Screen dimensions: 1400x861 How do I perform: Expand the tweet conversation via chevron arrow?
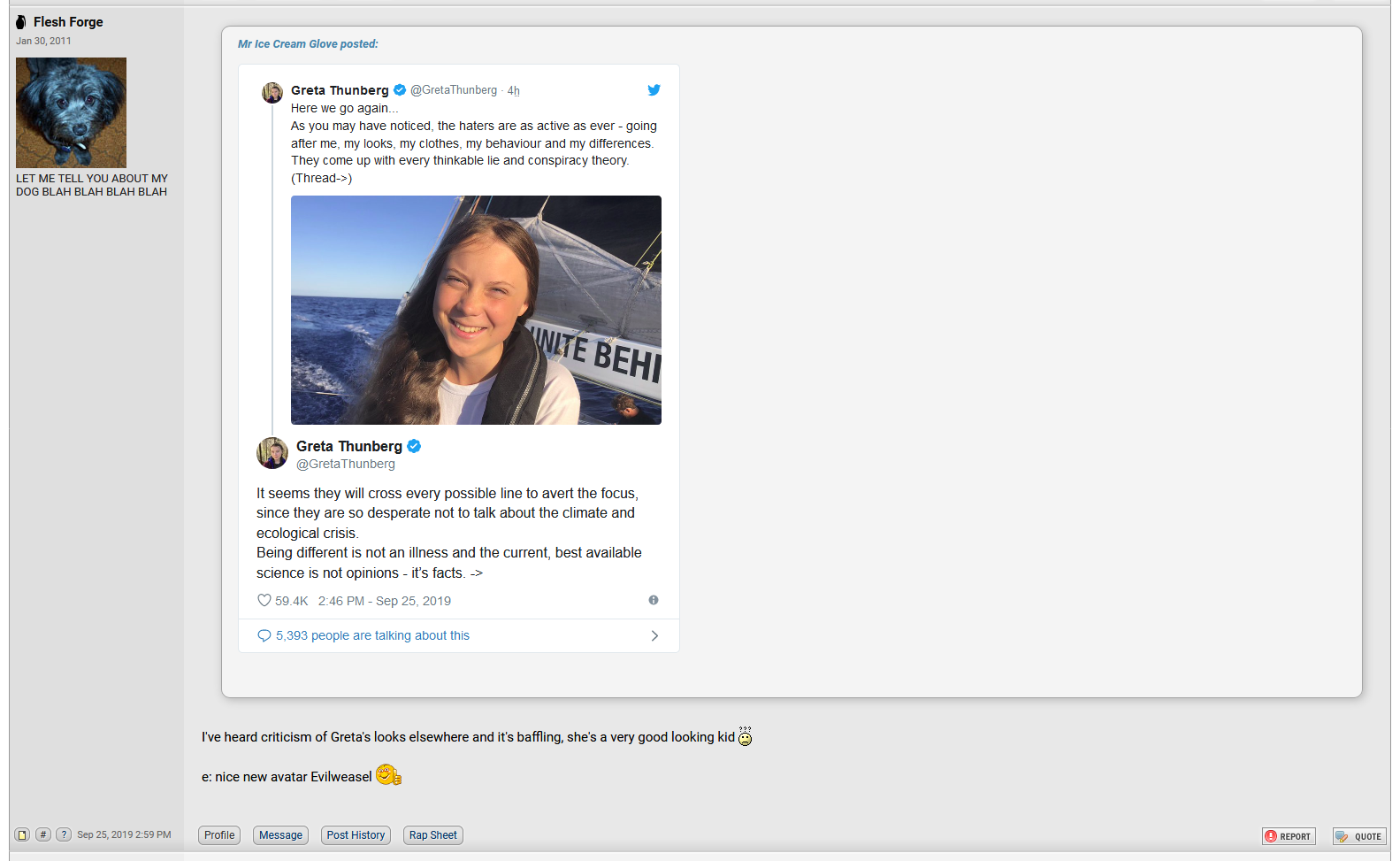[654, 635]
